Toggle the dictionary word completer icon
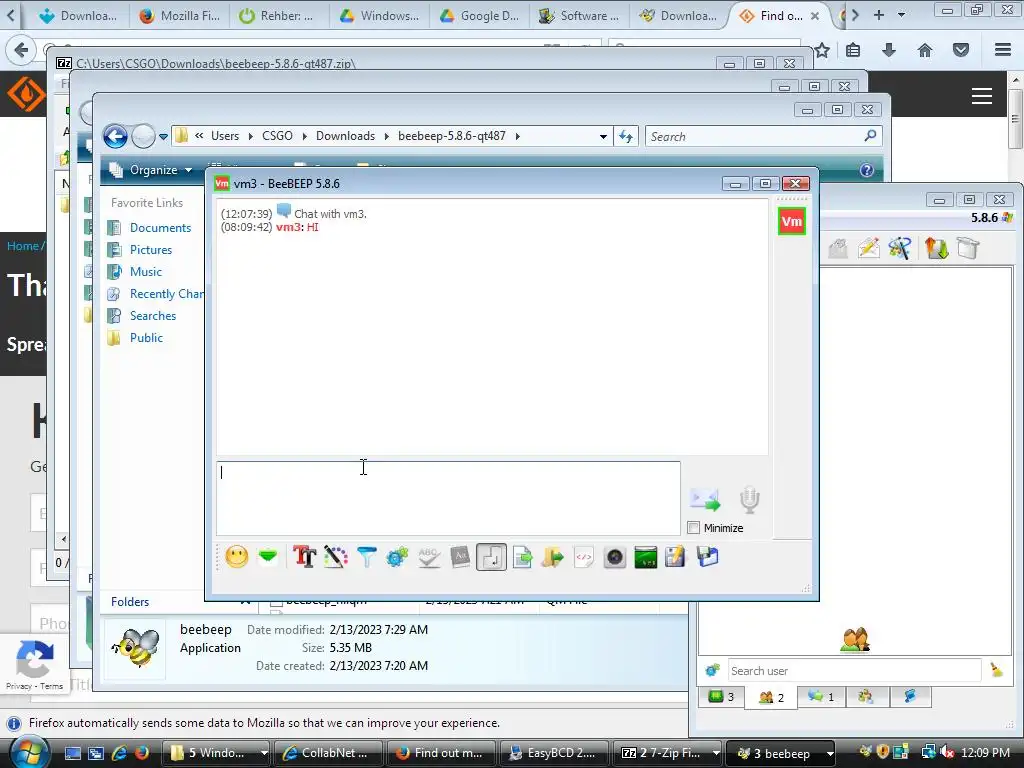Viewport: 1024px width, 768px height. pos(460,557)
